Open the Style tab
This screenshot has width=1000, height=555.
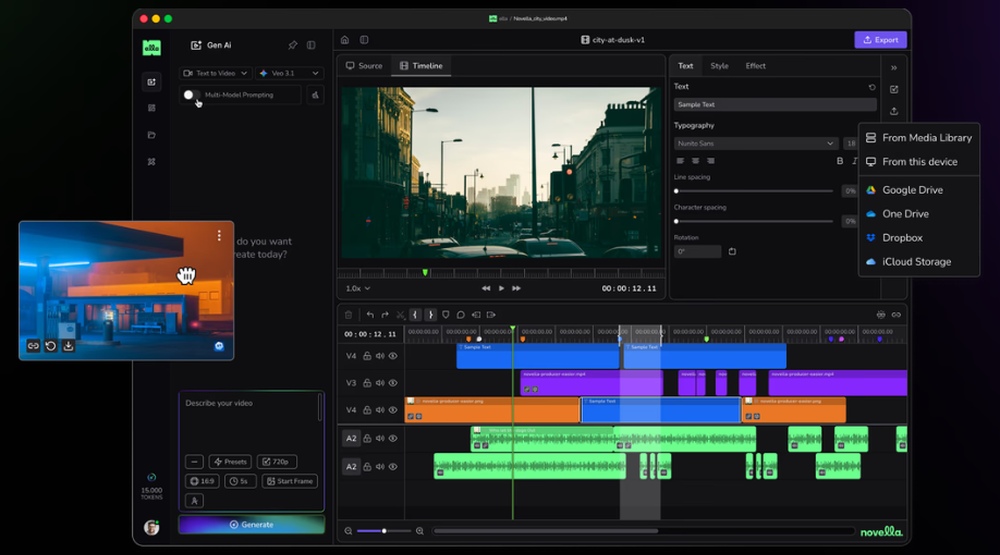pyautogui.click(x=719, y=66)
